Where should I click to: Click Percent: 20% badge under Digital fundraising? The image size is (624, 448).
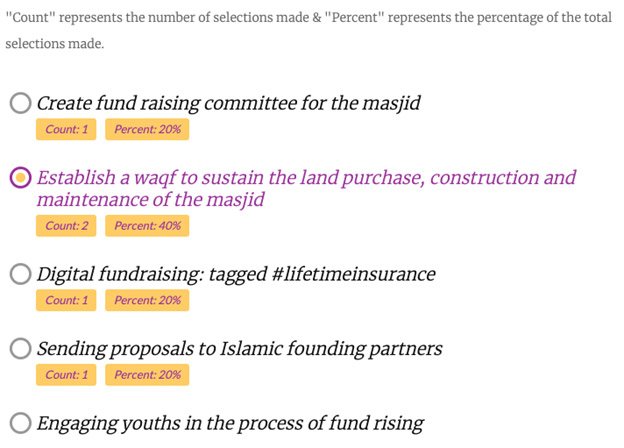(147, 300)
